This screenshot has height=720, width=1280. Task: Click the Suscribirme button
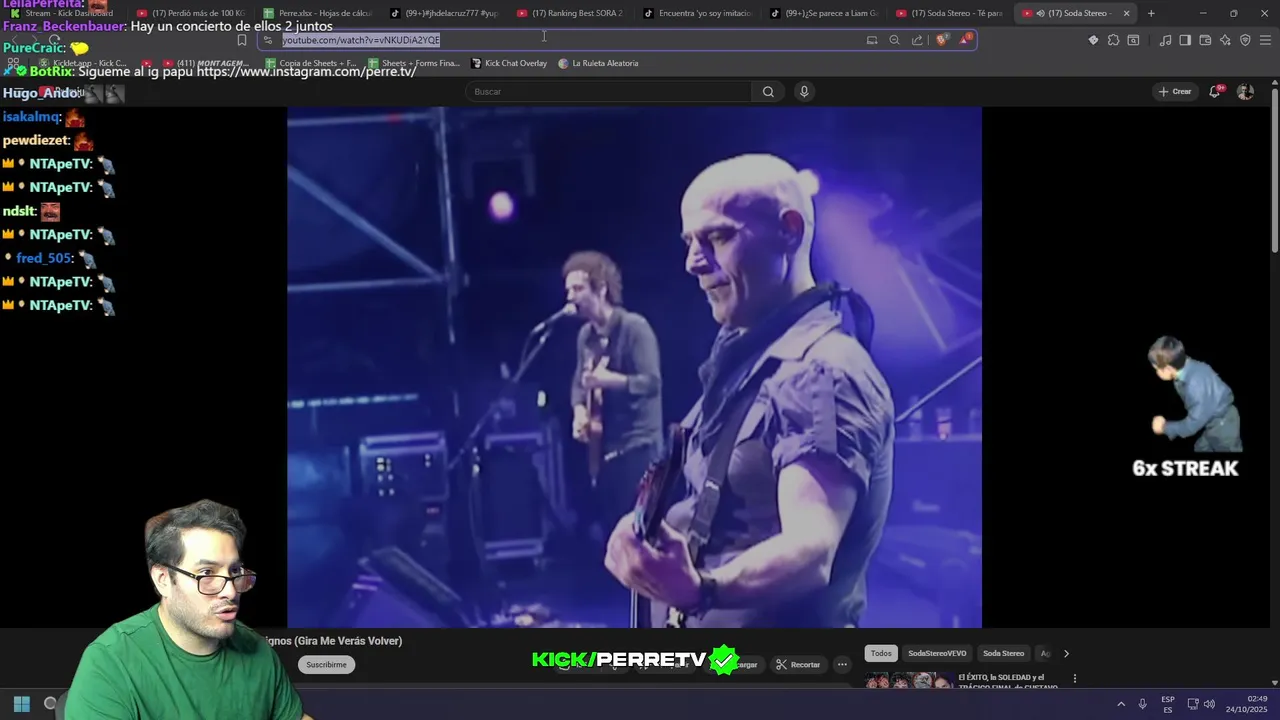(x=326, y=664)
